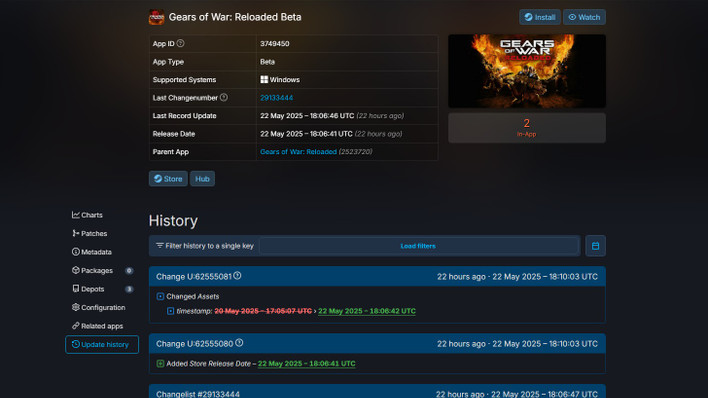Click the Windows icon in Supported Systems
The image size is (708, 398).
(264, 80)
